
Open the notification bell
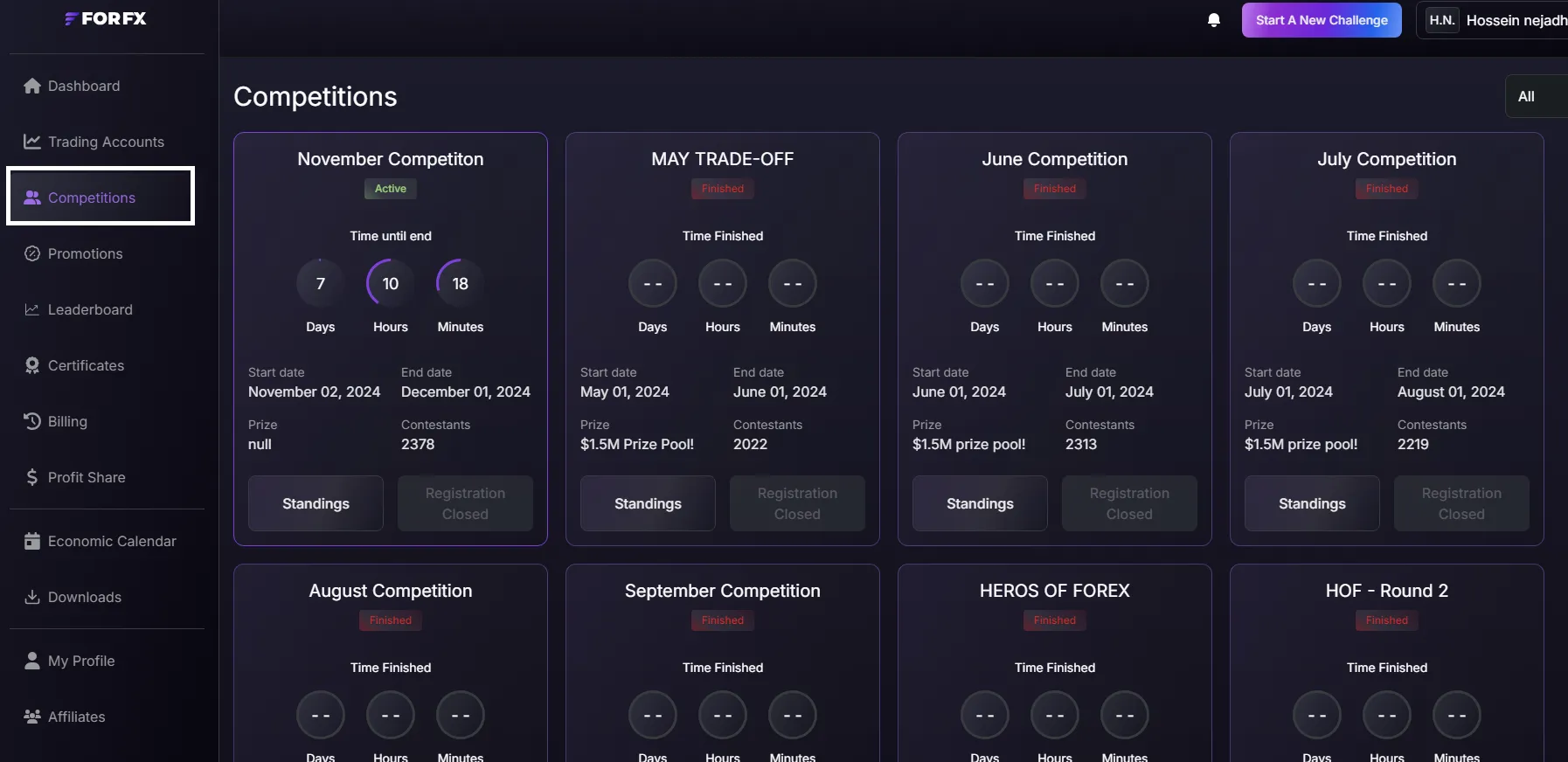(1213, 19)
